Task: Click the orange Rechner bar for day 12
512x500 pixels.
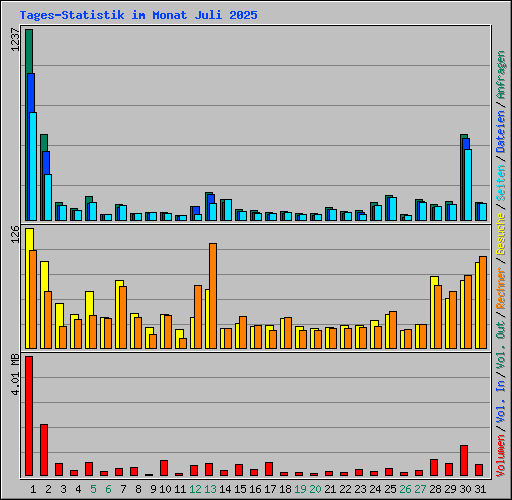Action: [x=198, y=317]
